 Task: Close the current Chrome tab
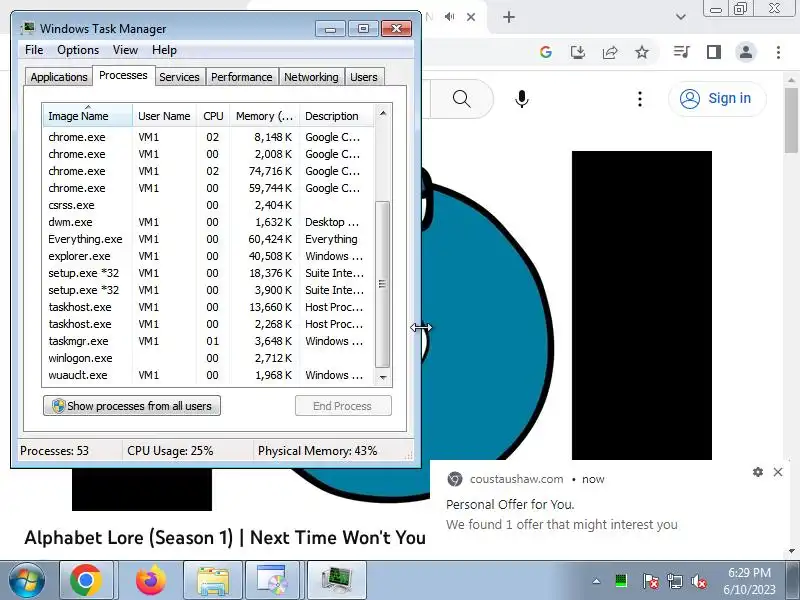pyautogui.click(x=471, y=17)
